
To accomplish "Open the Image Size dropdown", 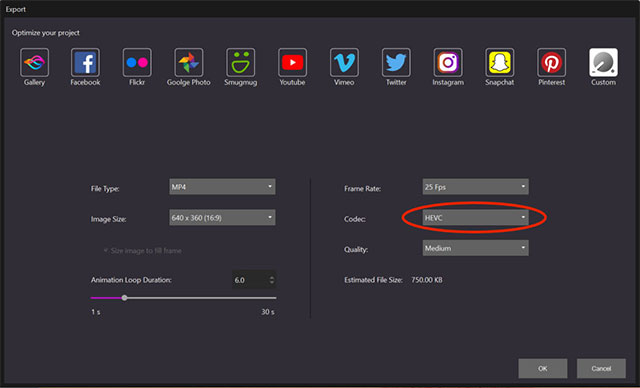I will coord(222,217).
